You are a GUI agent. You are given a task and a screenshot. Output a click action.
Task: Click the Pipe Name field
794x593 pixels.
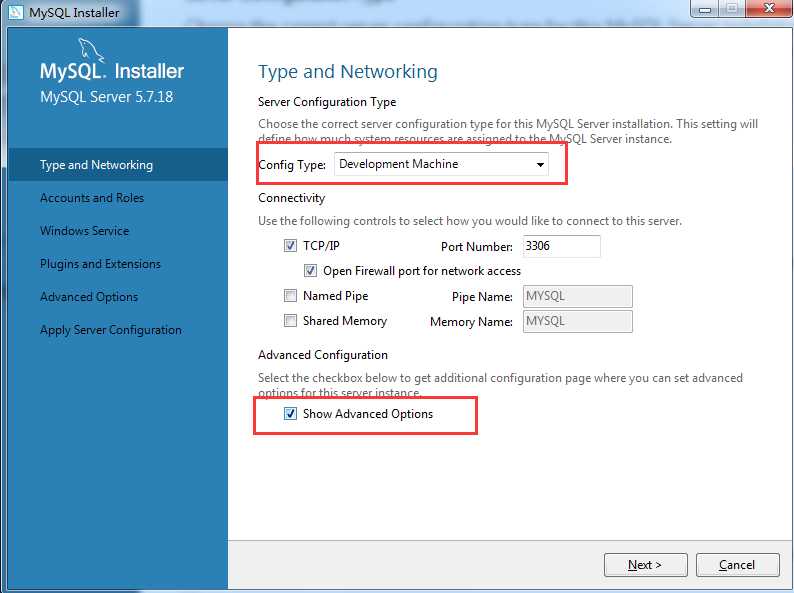point(578,296)
